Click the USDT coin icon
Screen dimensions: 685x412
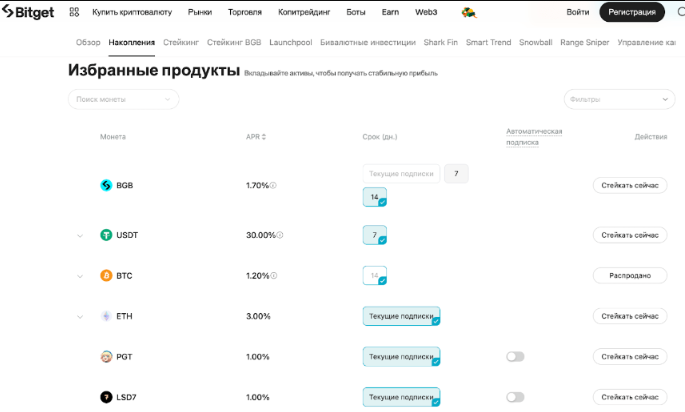[106, 235]
